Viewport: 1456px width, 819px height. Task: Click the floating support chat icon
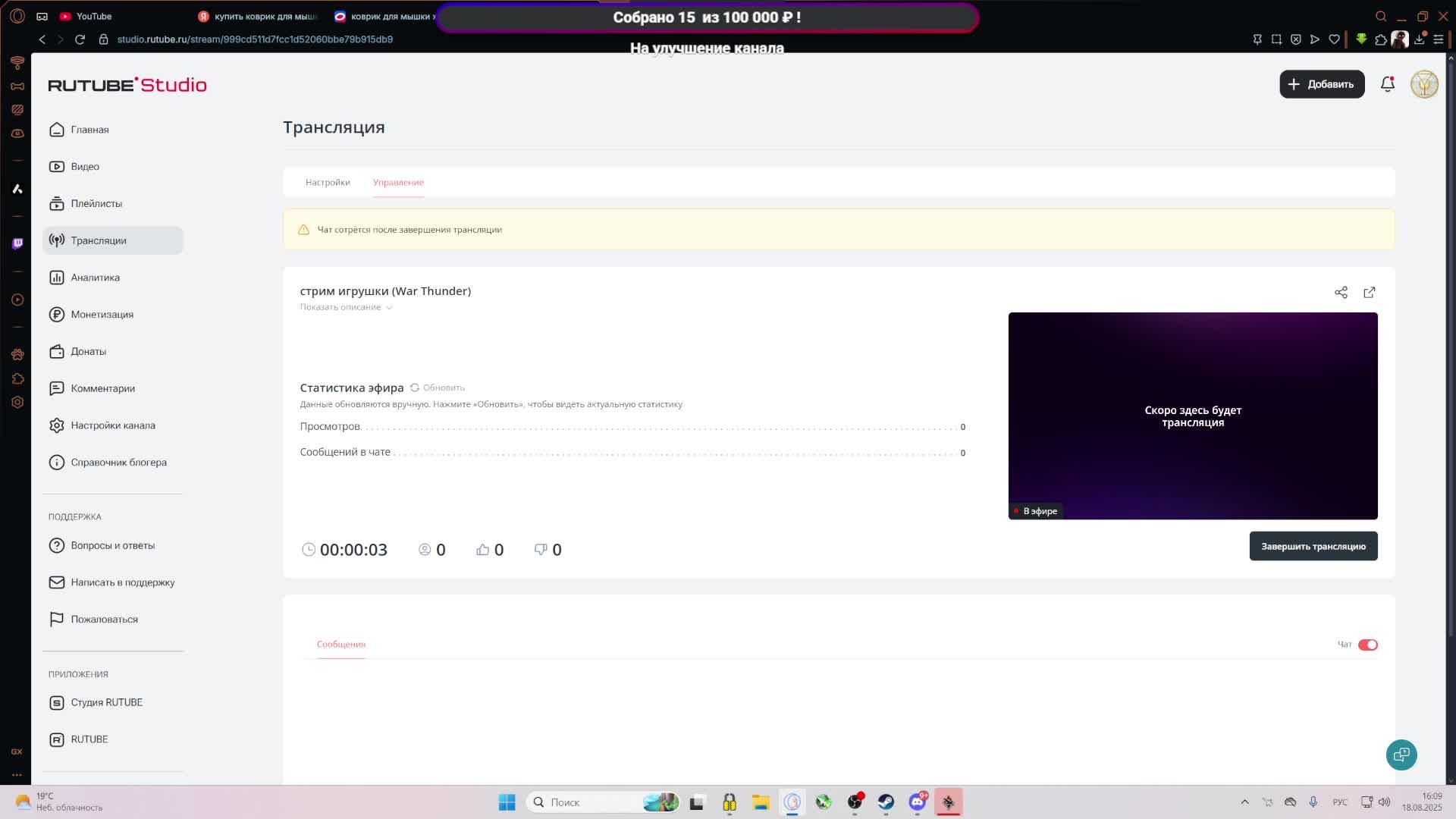(1401, 755)
